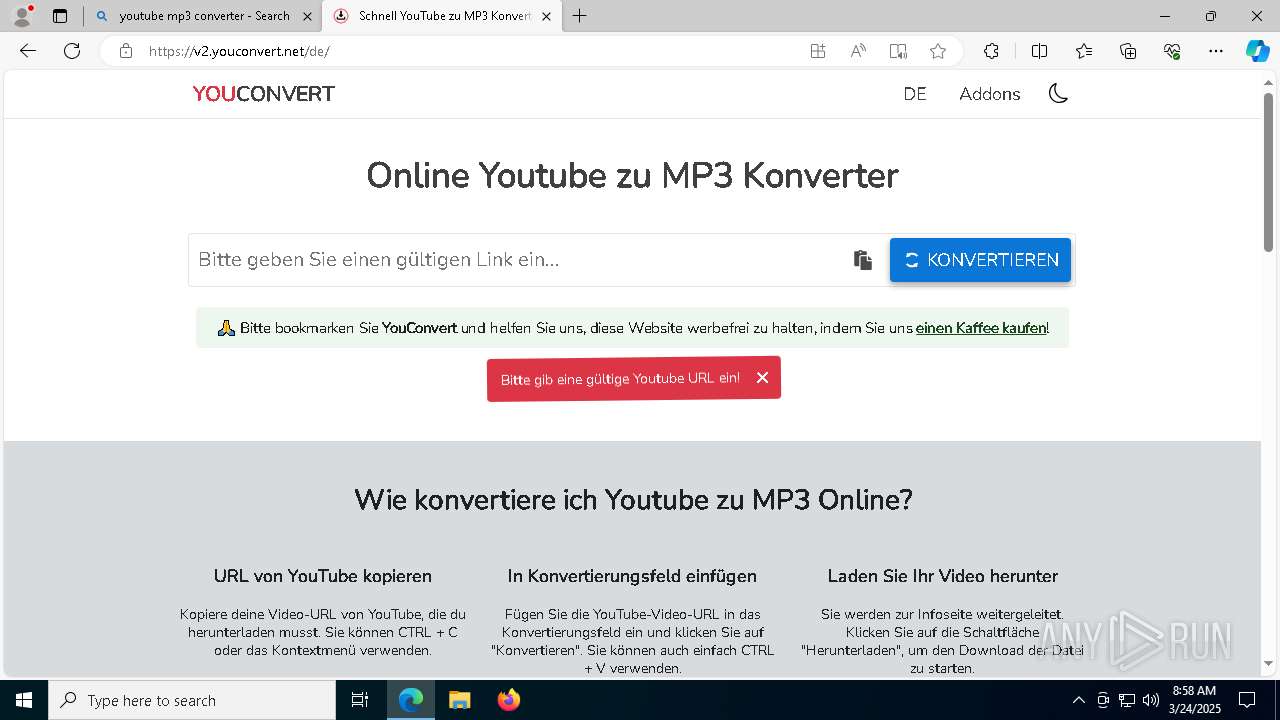Viewport: 1280px width, 720px height.
Task: Open File Explorer from taskbar
Action: [x=459, y=700]
